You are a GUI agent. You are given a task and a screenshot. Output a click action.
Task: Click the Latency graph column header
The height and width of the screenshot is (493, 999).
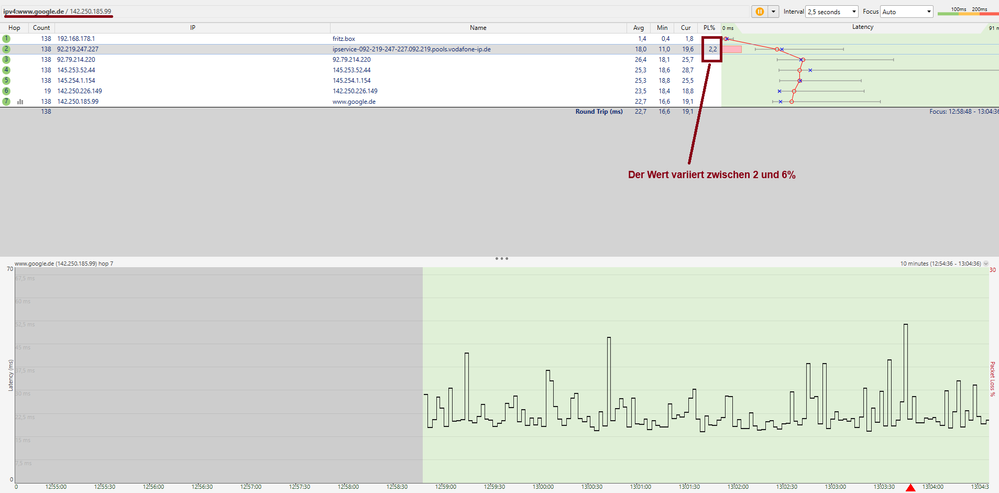(863, 27)
